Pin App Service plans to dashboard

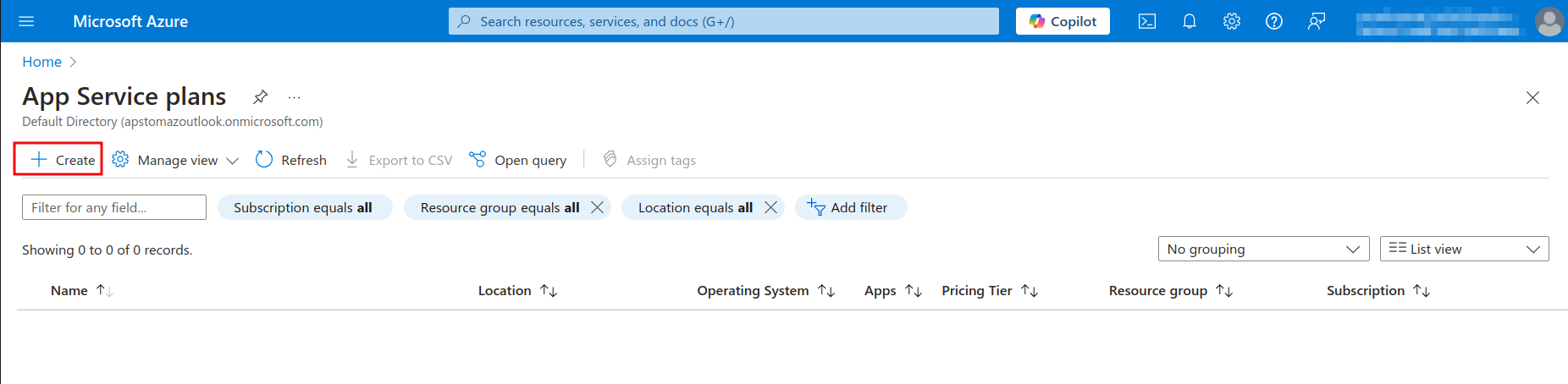tap(261, 97)
